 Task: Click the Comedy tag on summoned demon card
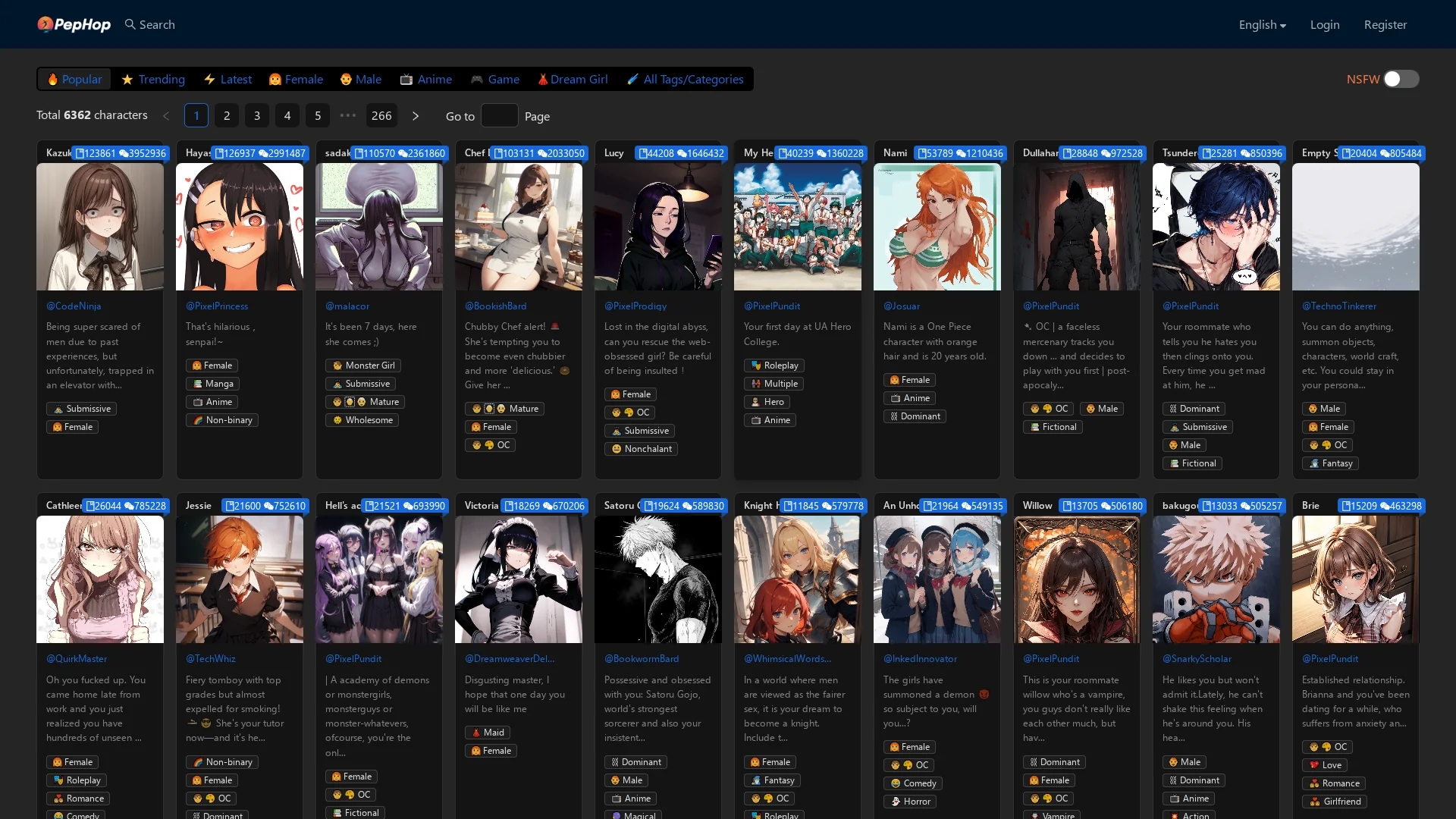point(913,783)
